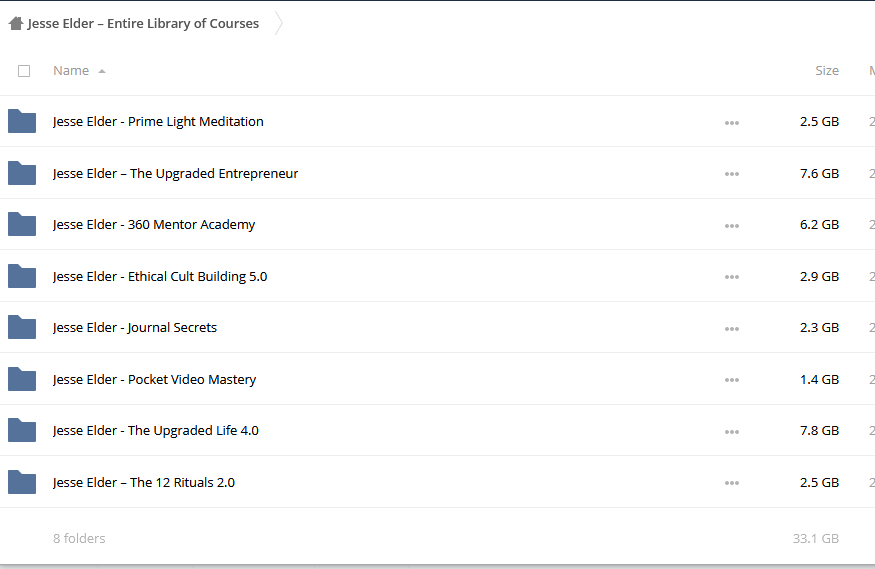Open 'Jesse Elder - 360 Mentor Academy' name
The height and width of the screenshot is (569, 875).
point(153,225)
